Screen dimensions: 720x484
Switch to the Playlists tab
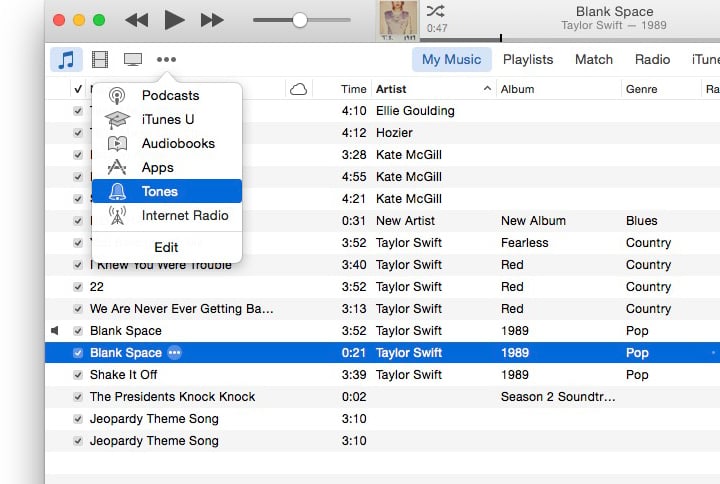pyautogui.click(x=528, y=60)
